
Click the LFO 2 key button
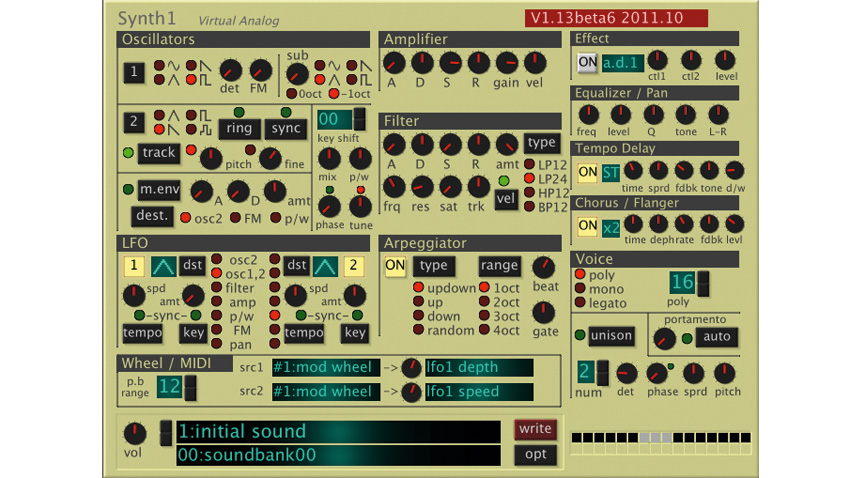click(355, 333)
